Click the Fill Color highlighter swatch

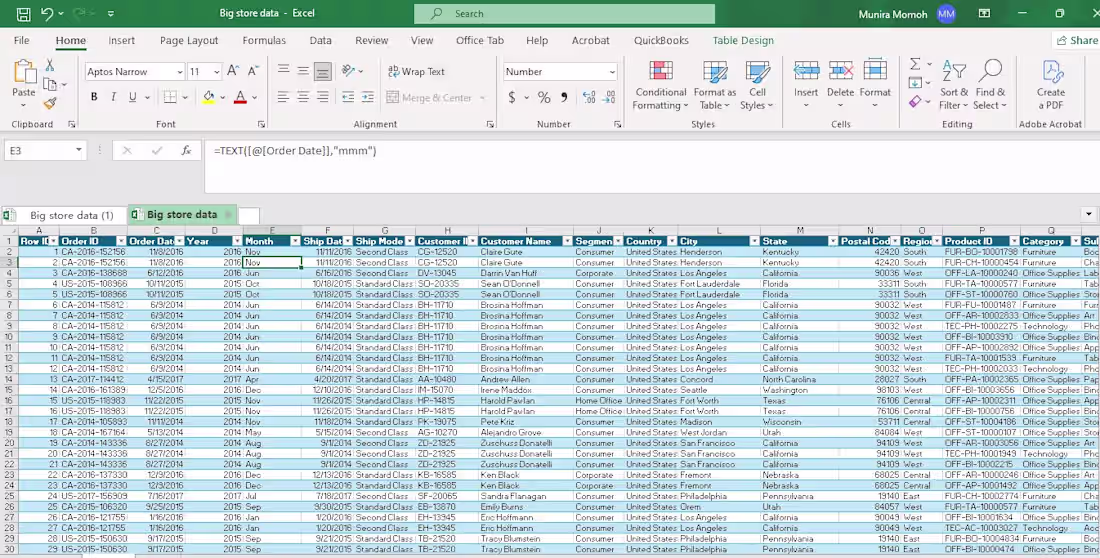click(x=209, y=97)
